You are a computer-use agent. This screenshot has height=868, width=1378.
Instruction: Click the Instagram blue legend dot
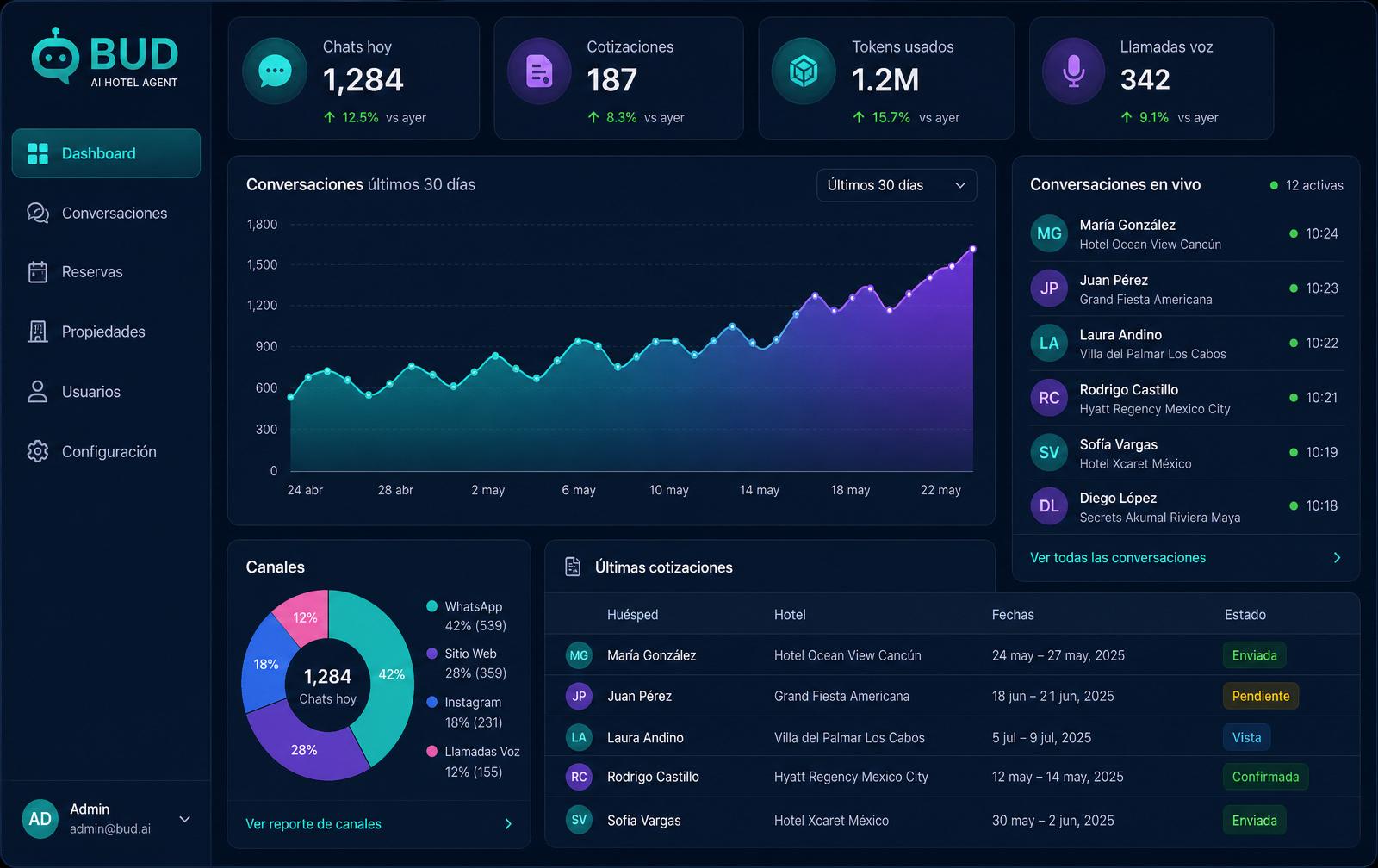click(432, 702)
